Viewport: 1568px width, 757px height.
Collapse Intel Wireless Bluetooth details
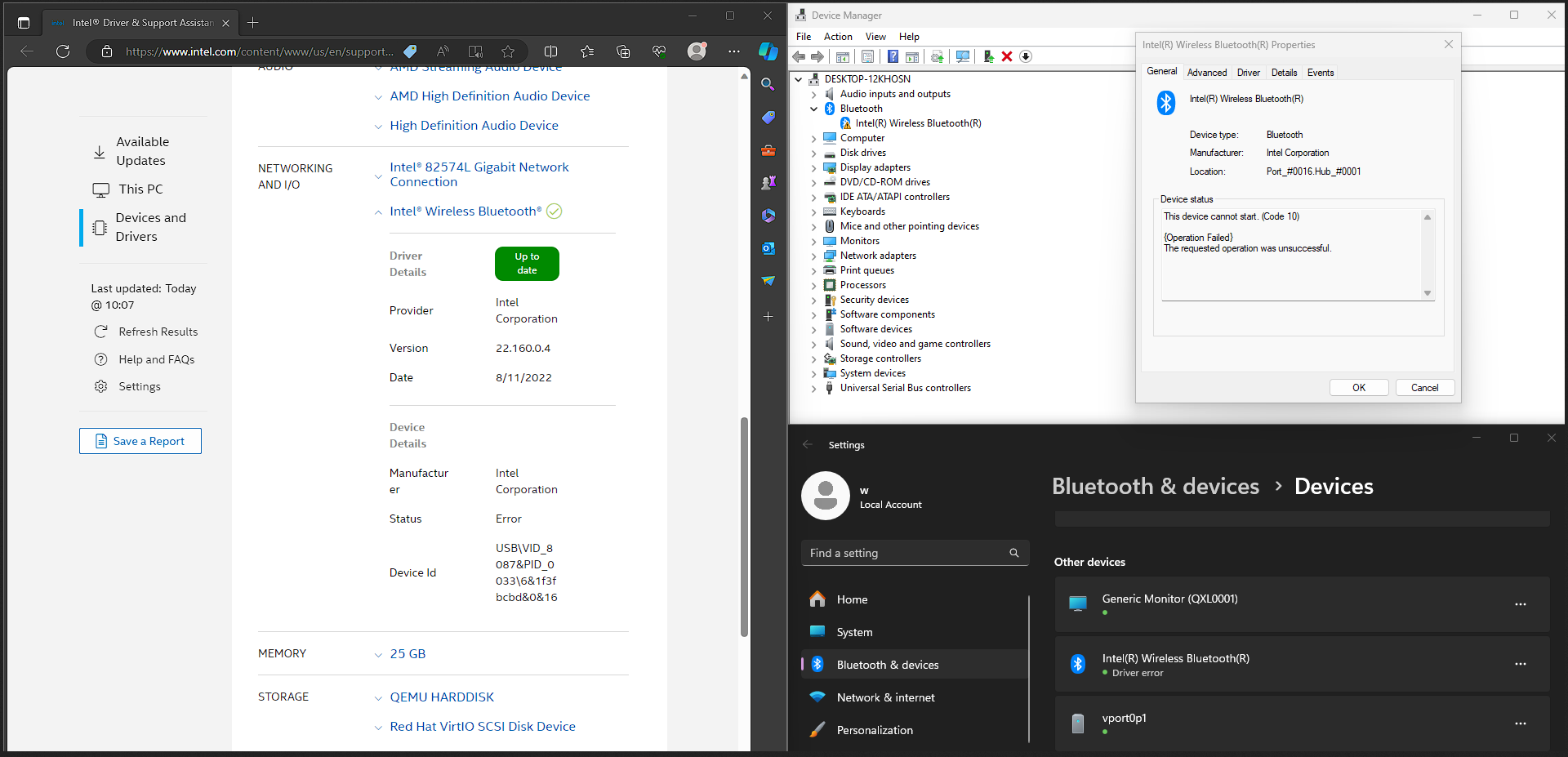coord(378,212)
